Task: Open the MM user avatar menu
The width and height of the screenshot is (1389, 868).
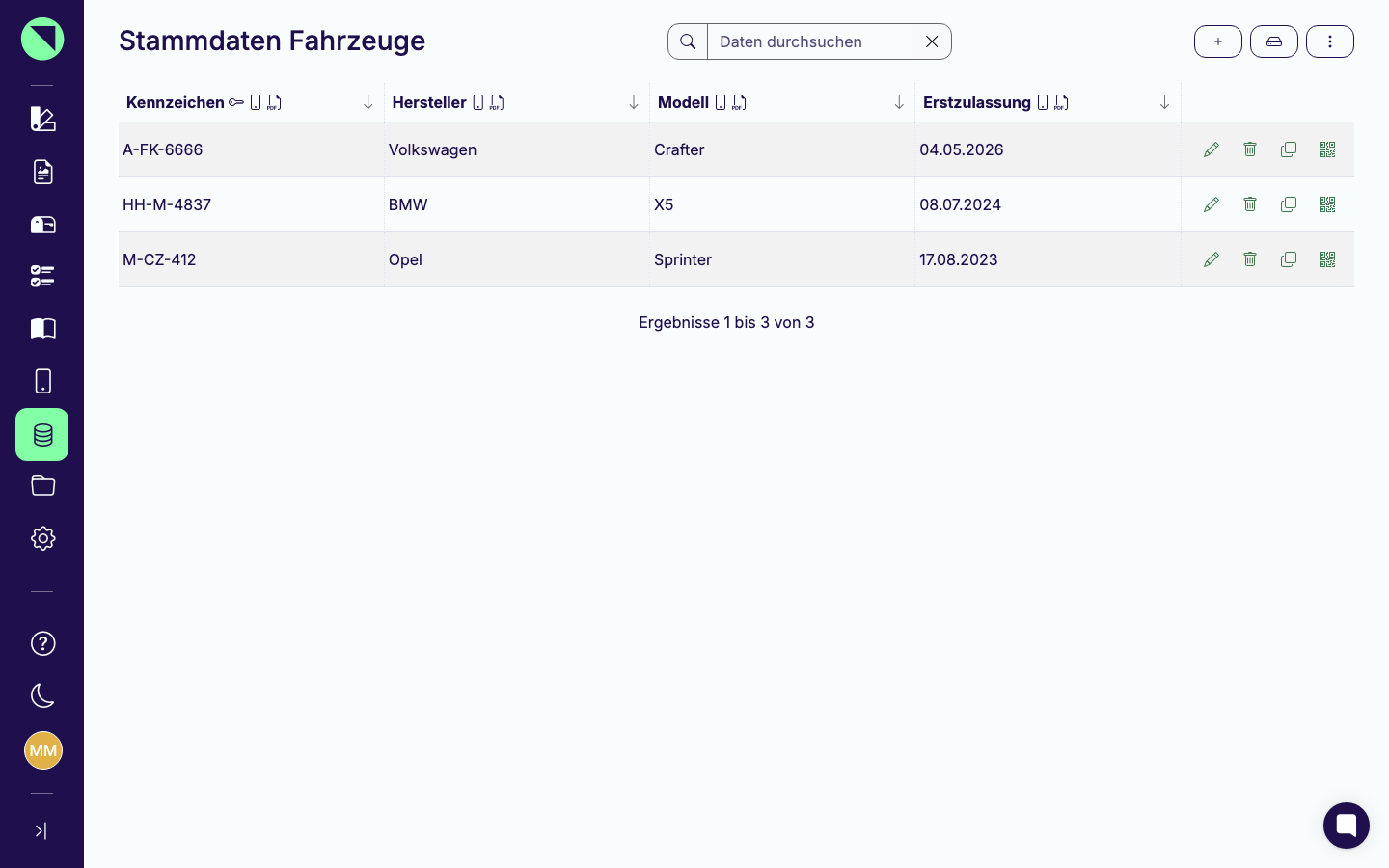Action: click(42, 750)
